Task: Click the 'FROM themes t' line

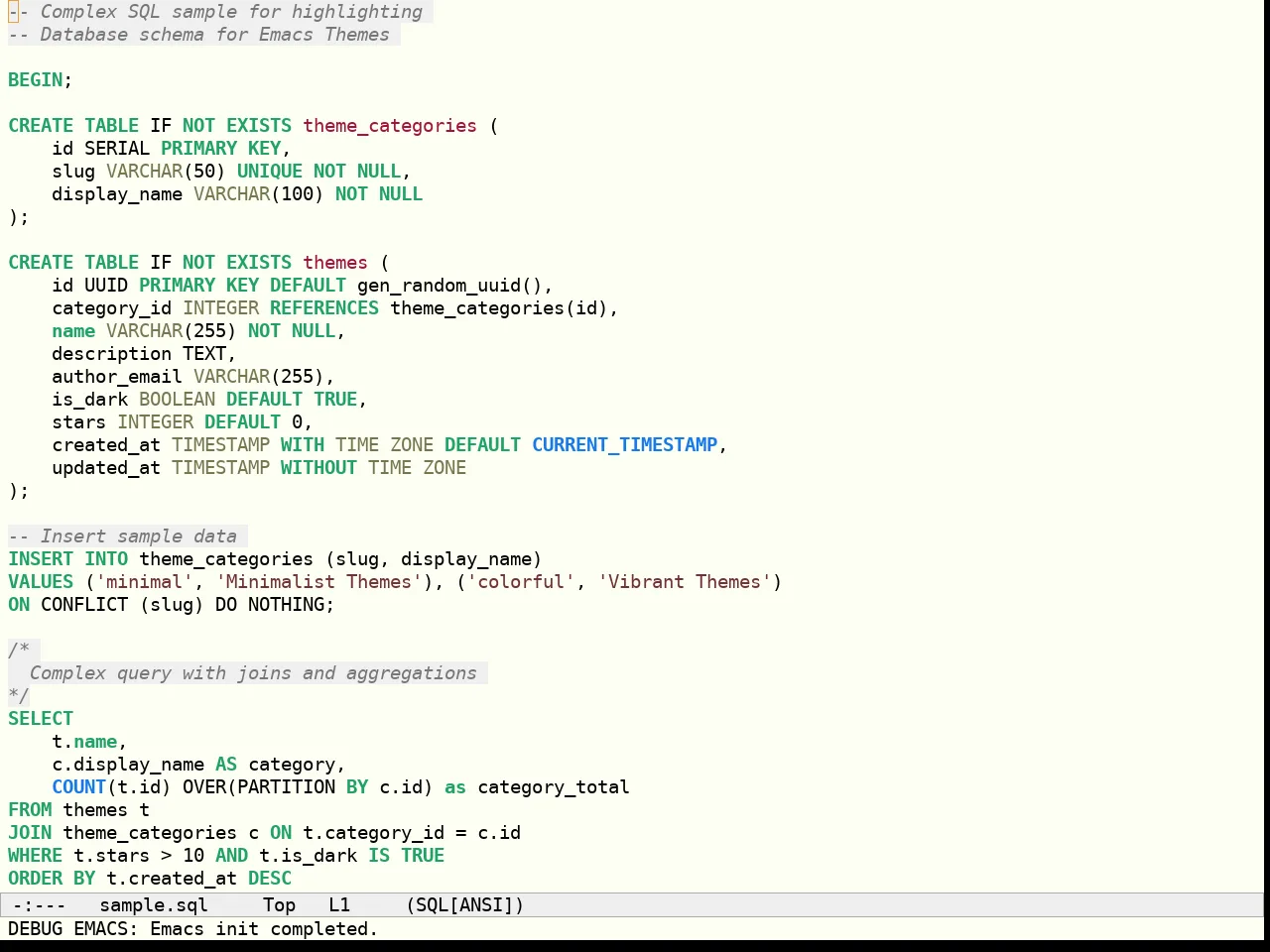Action: click(x=78, y=810)
